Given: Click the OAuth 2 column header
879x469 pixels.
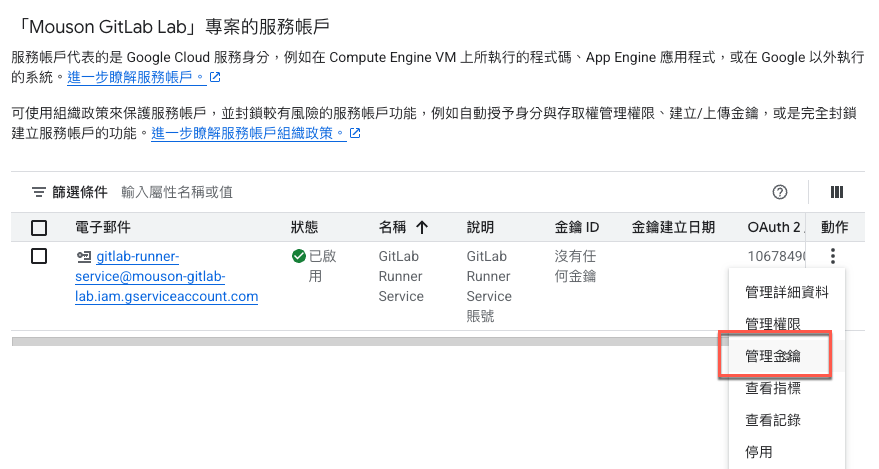Looking at the screenshot, I should [776, 227].
